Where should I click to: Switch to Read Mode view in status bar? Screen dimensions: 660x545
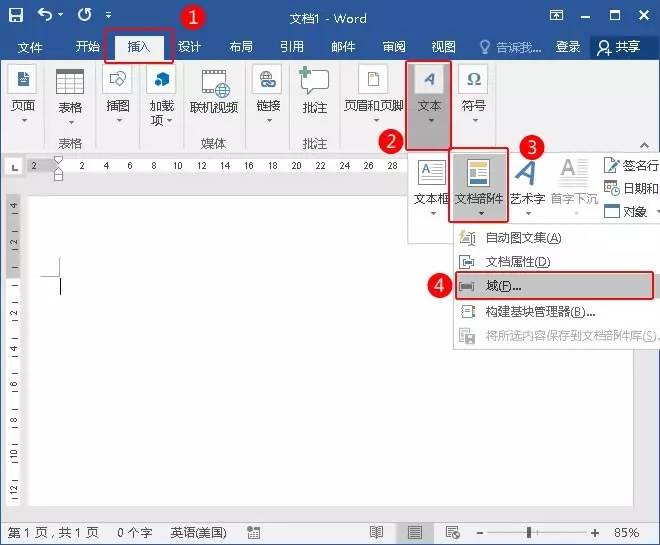click(377, 533)
